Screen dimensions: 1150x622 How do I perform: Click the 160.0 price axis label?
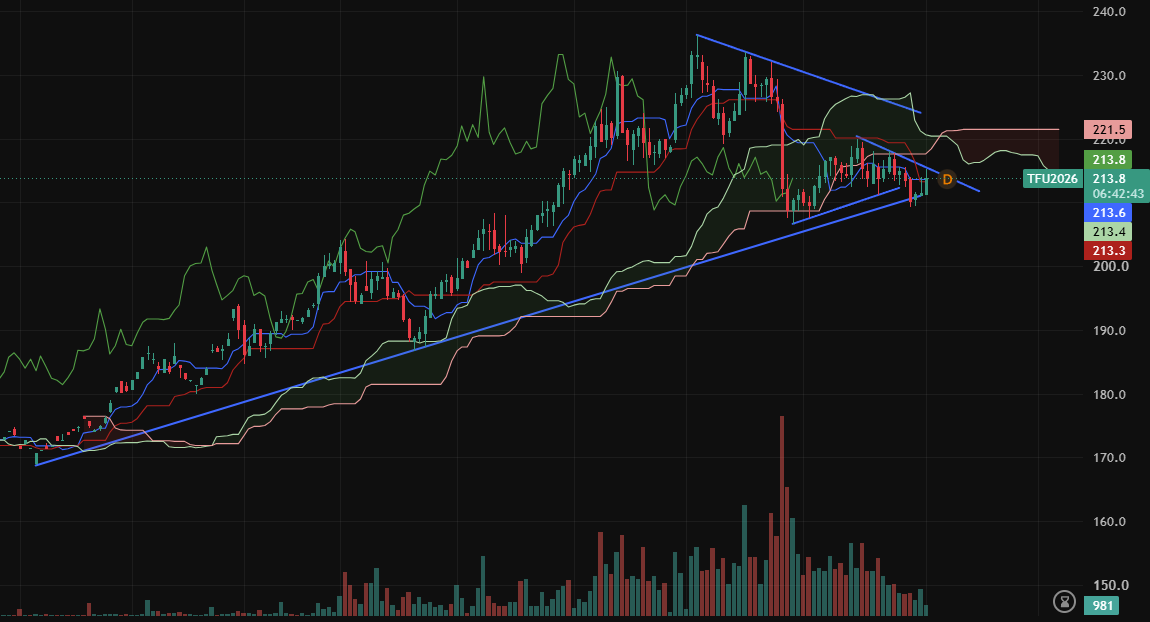[x=1108, y=522]
